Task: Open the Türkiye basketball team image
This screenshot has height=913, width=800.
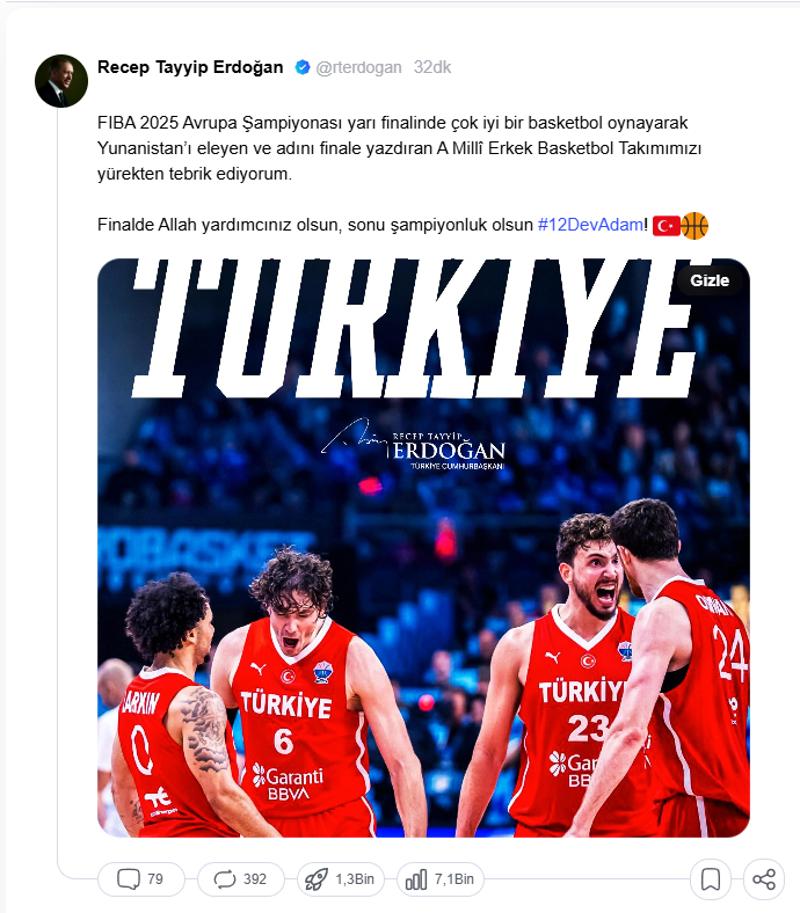Action: point(423,548)
